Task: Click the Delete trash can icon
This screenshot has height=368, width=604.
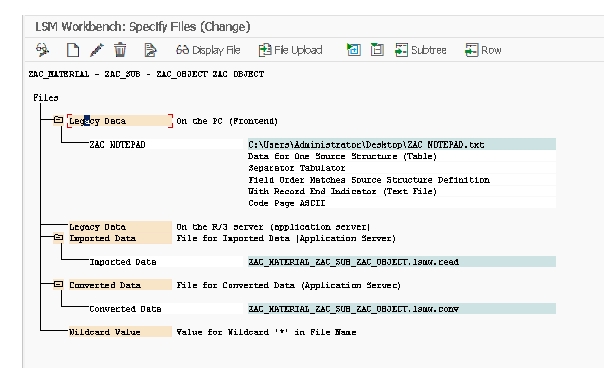Action: [x=120, y=50]
